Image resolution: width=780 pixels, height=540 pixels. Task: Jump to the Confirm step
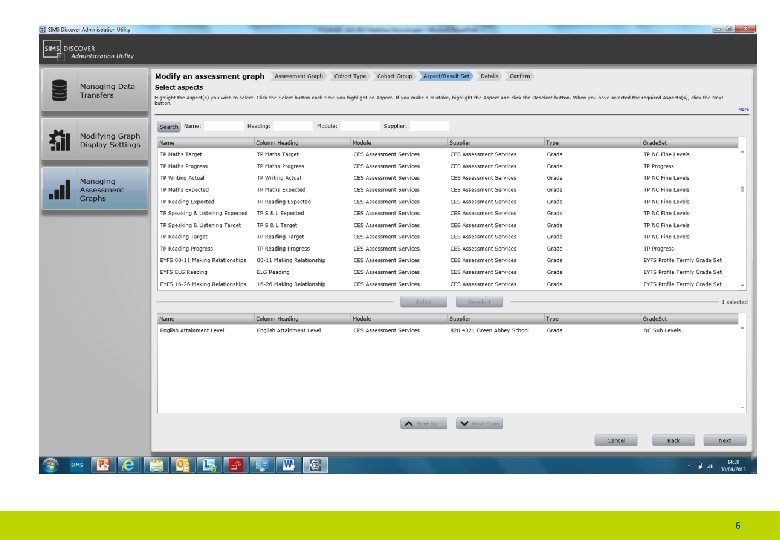520,76
